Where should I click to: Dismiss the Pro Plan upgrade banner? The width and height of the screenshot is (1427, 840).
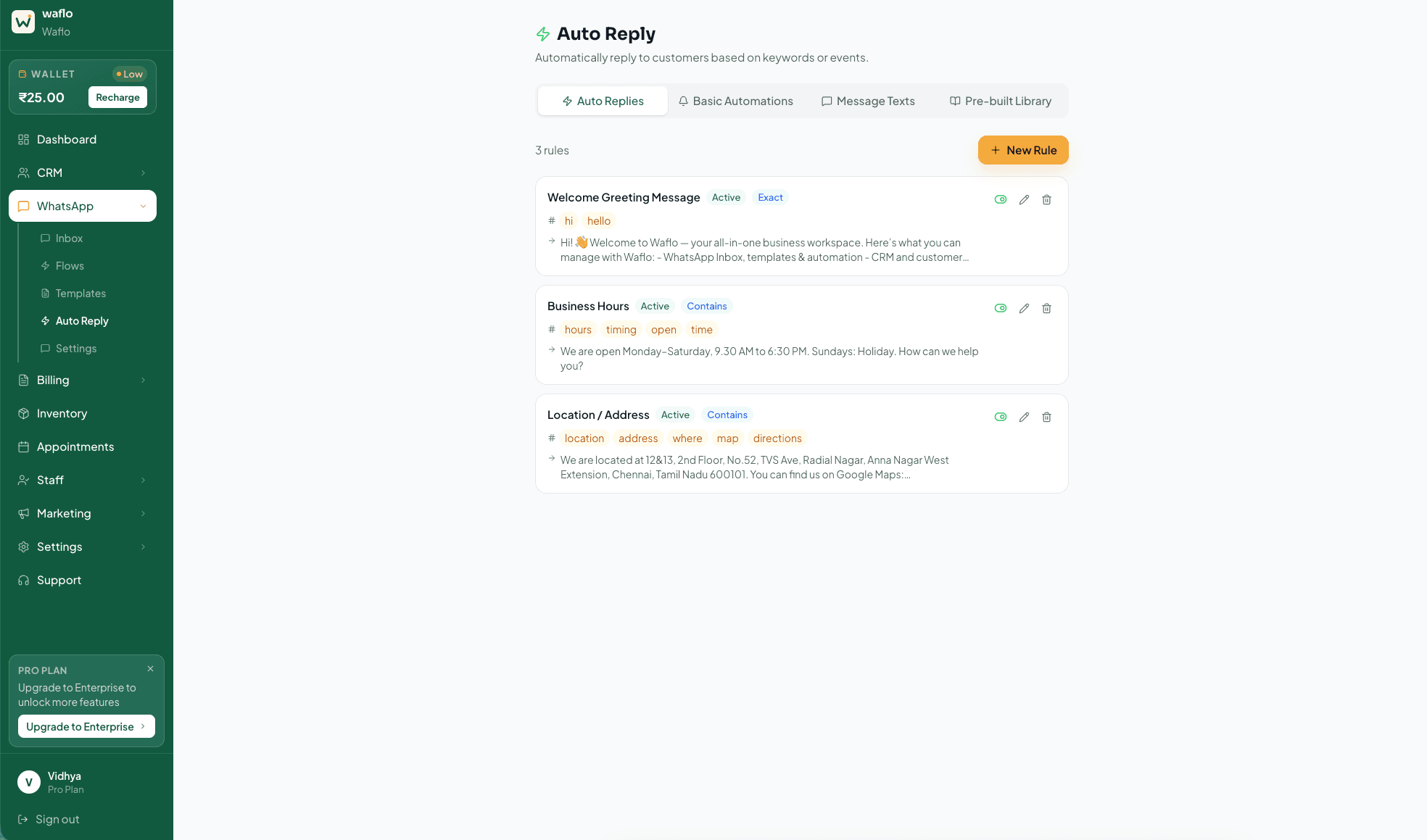pyautogui.click(x=150, y=668)
